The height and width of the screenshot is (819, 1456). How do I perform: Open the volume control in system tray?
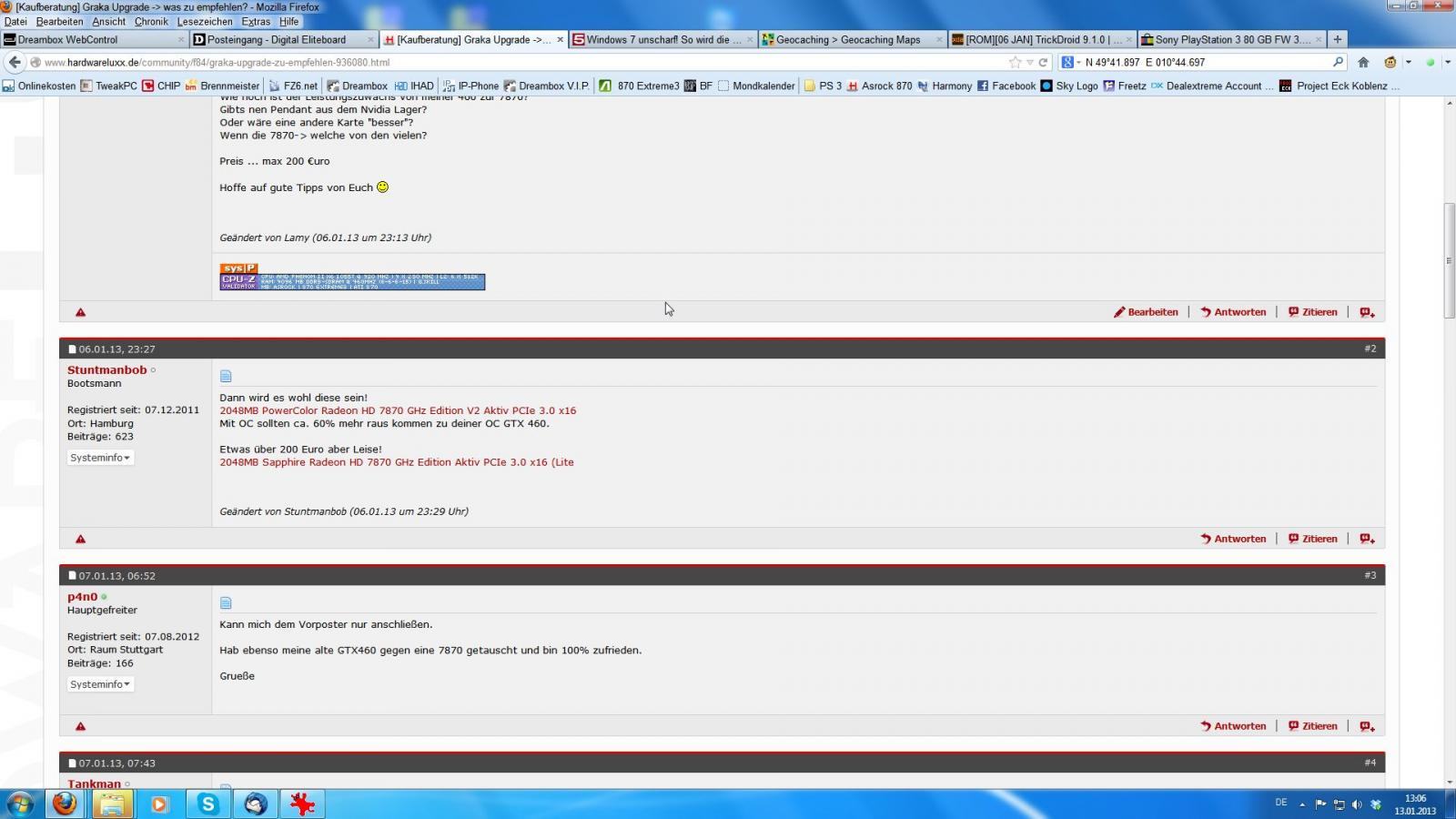(x=1357, y=804)
